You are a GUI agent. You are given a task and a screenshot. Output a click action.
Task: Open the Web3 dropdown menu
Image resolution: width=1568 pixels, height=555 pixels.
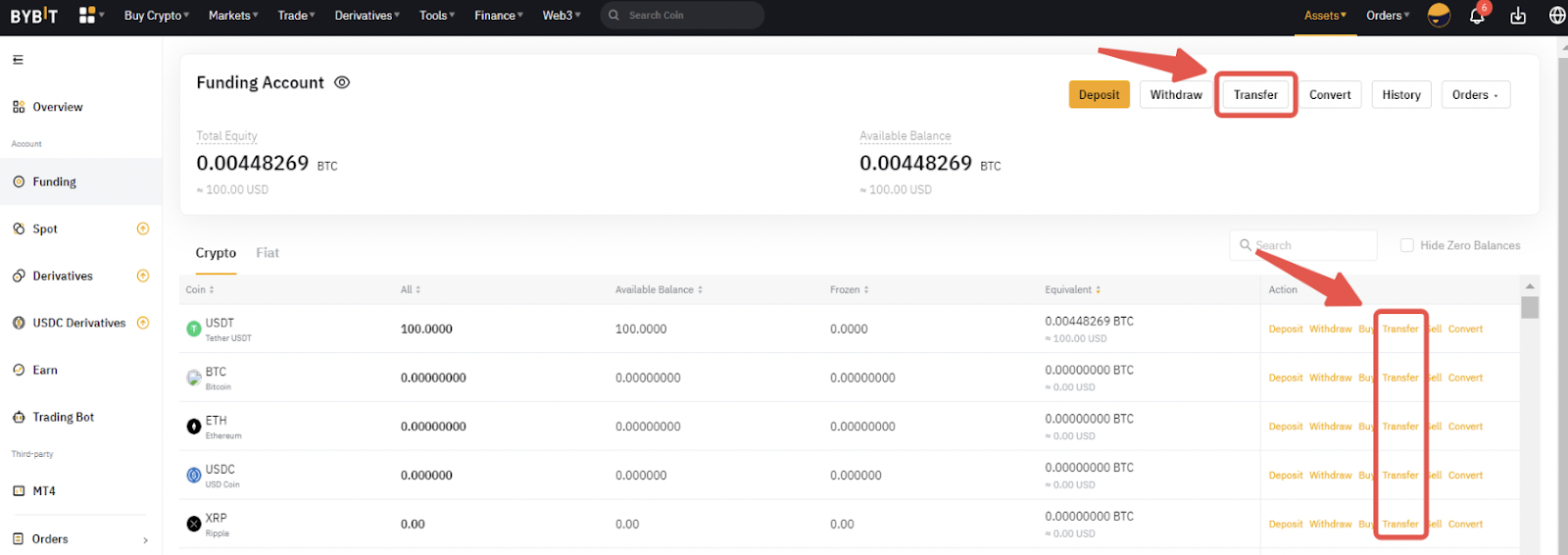(562, 15)
